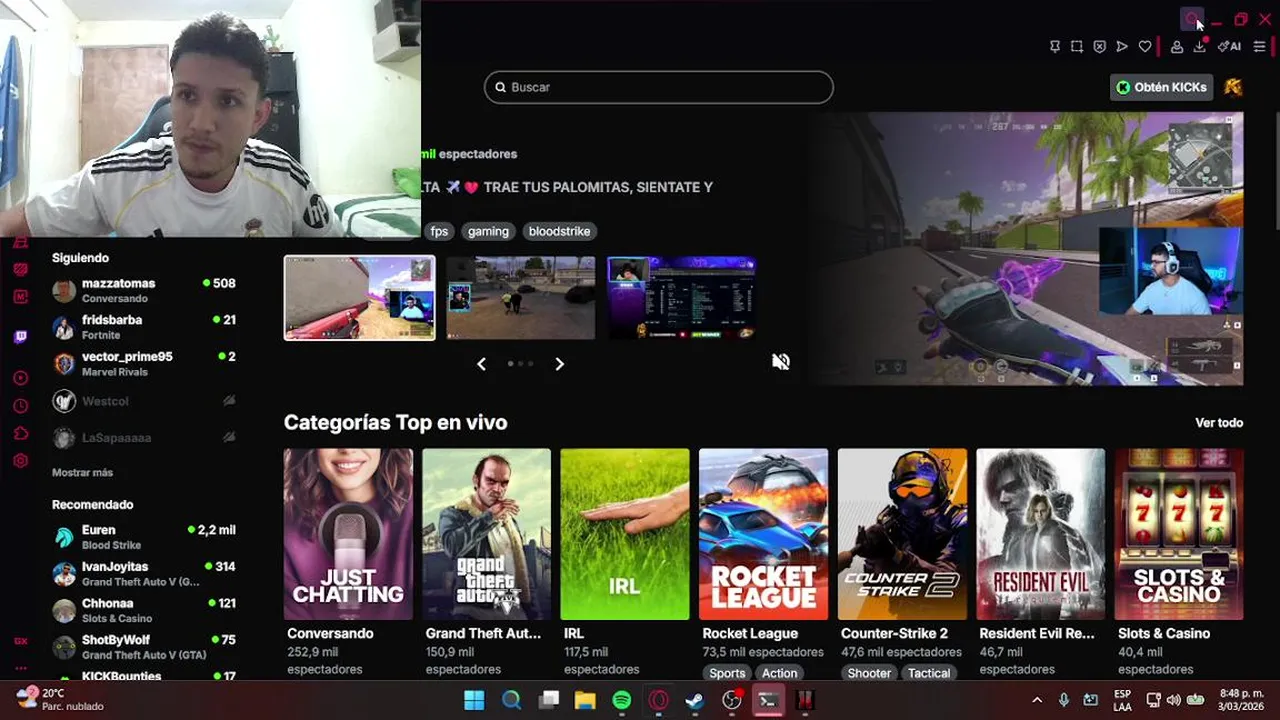Image resolution: width=1280 pixels, height=720 pixels.
Task: Open vector_prime95 channel in sidebar
Action: coord(144,364)
